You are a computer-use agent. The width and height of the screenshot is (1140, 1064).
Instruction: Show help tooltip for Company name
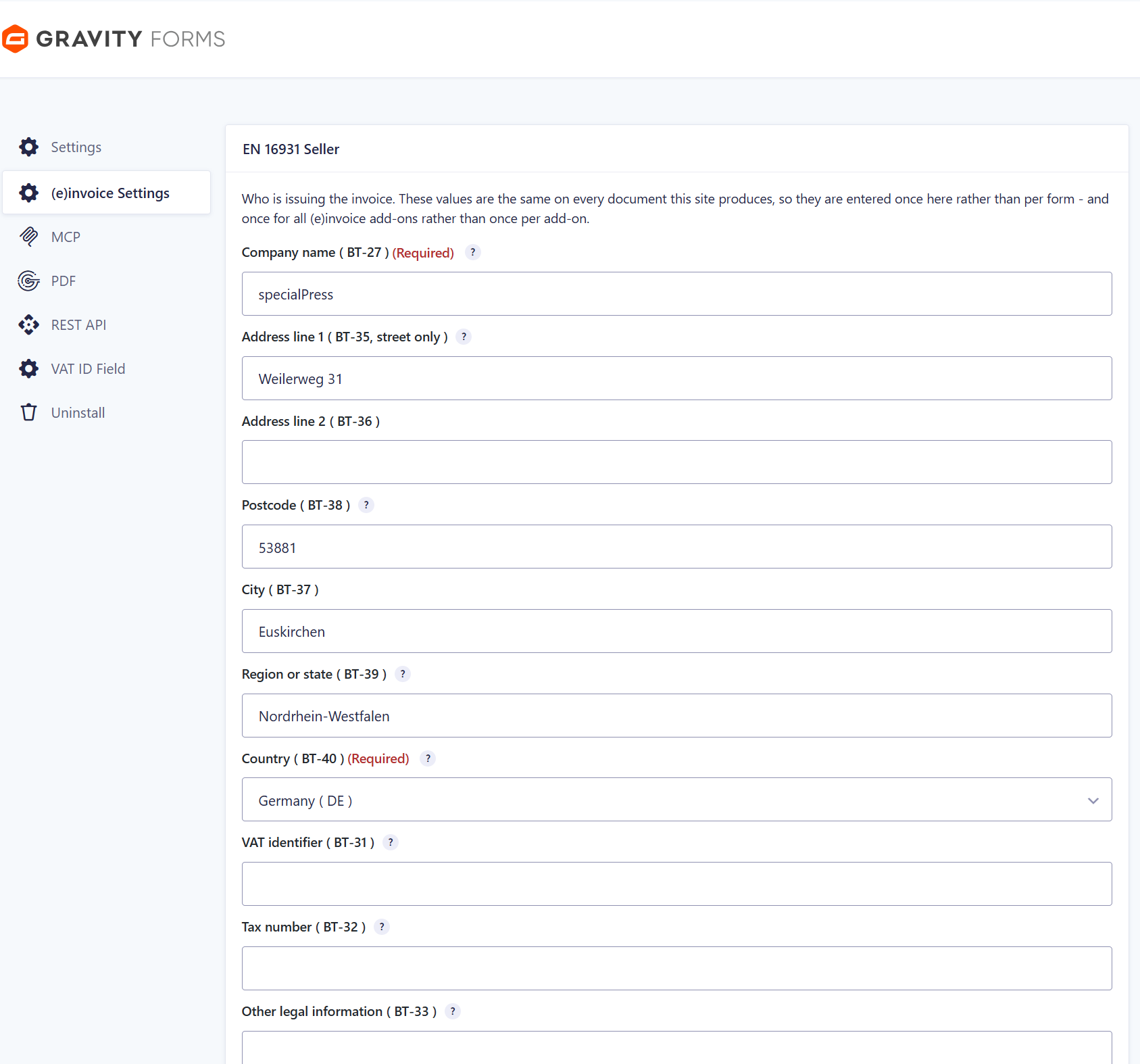473,252
